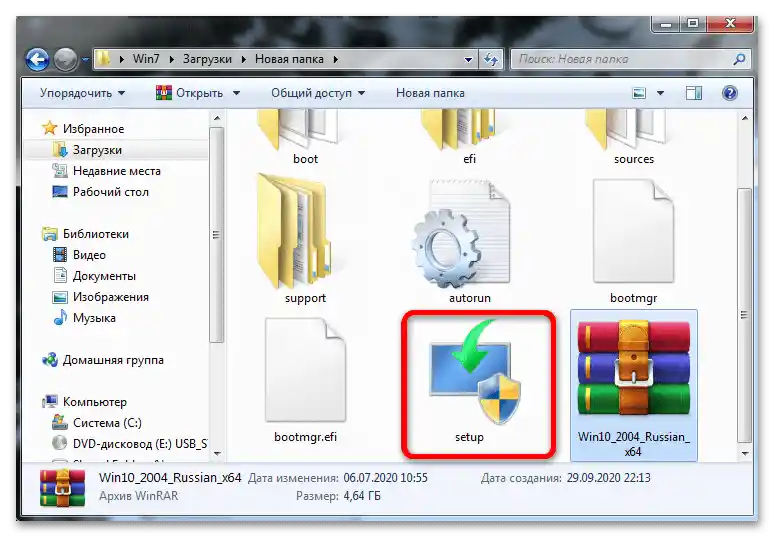Click the Загрузки breadcrumb segment

pos(207,59)
